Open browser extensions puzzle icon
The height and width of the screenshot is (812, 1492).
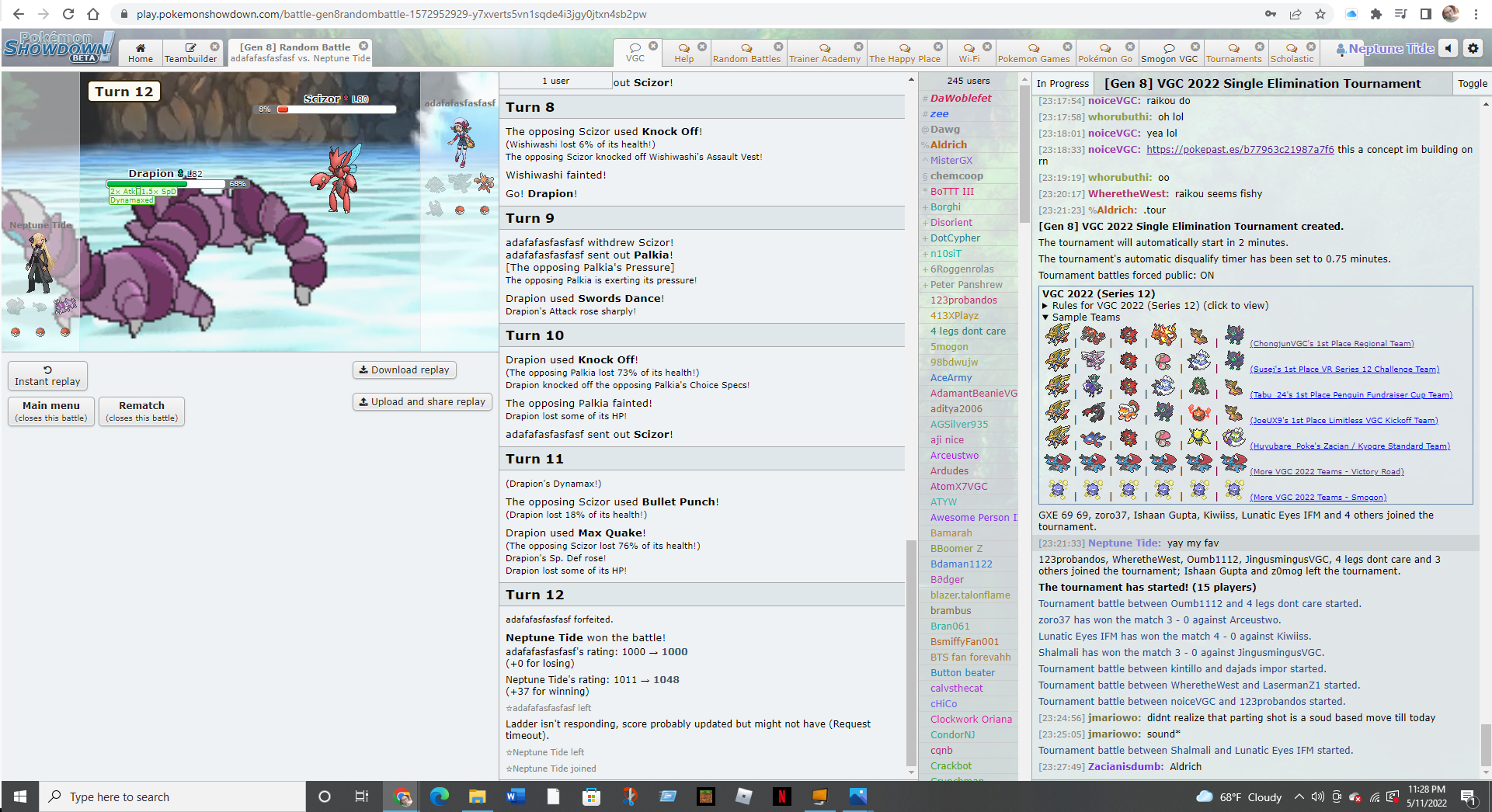click(x=1376, y=14)
